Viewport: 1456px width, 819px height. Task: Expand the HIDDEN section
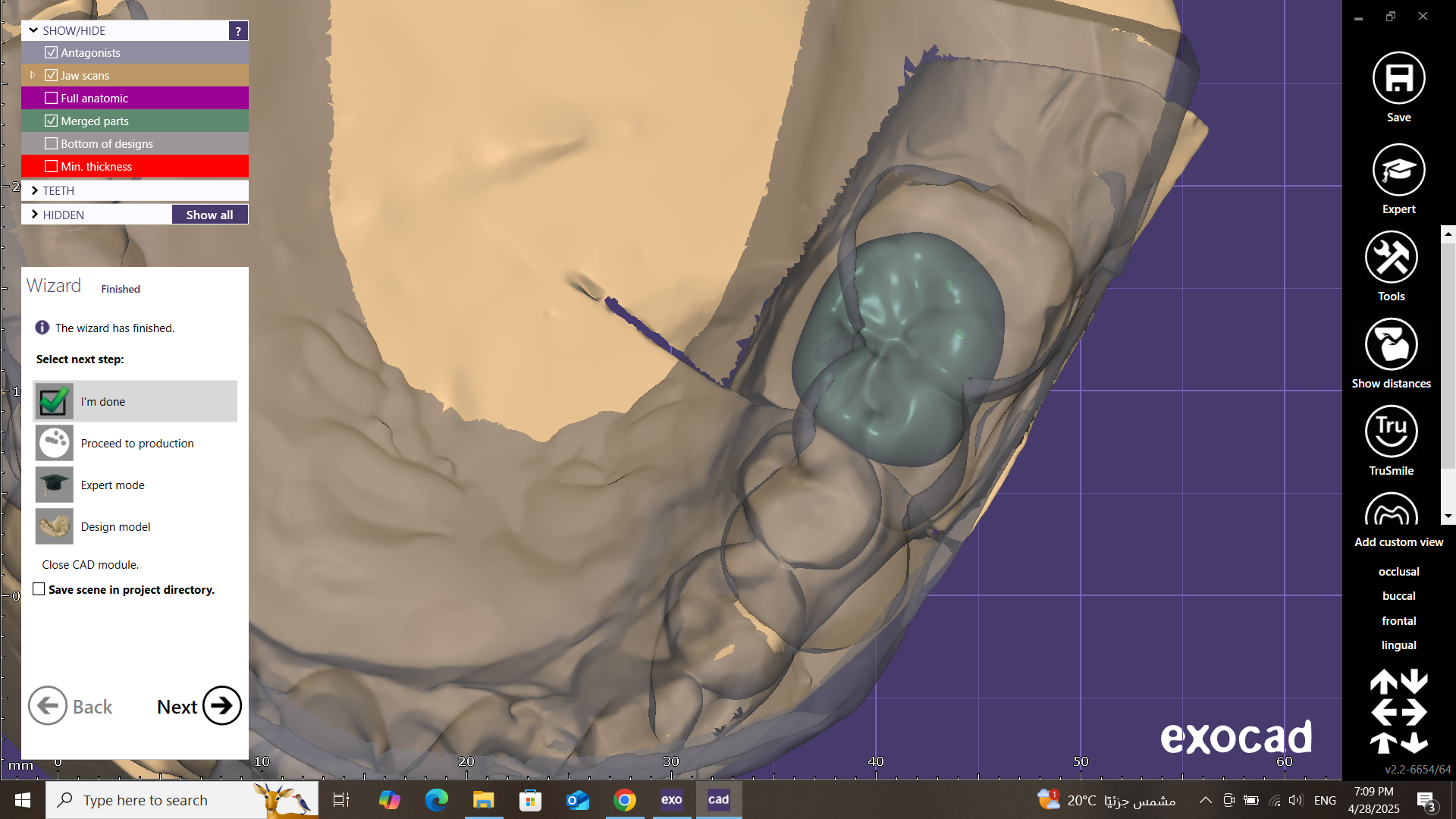click(x=35, y=215)
